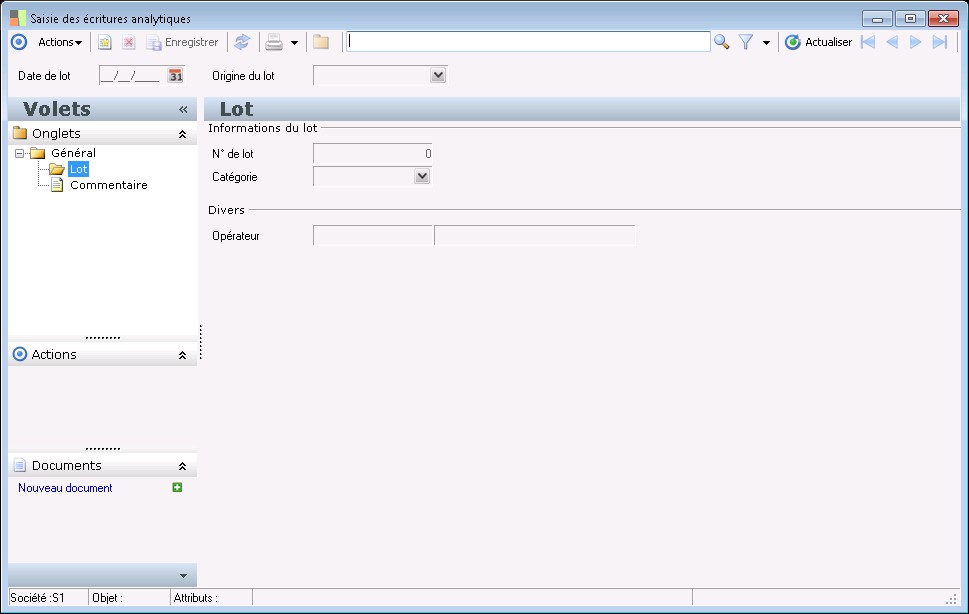Click the N° de lot field
The width and height of the screenshot is (969, 614).
[x=373, y=153]
